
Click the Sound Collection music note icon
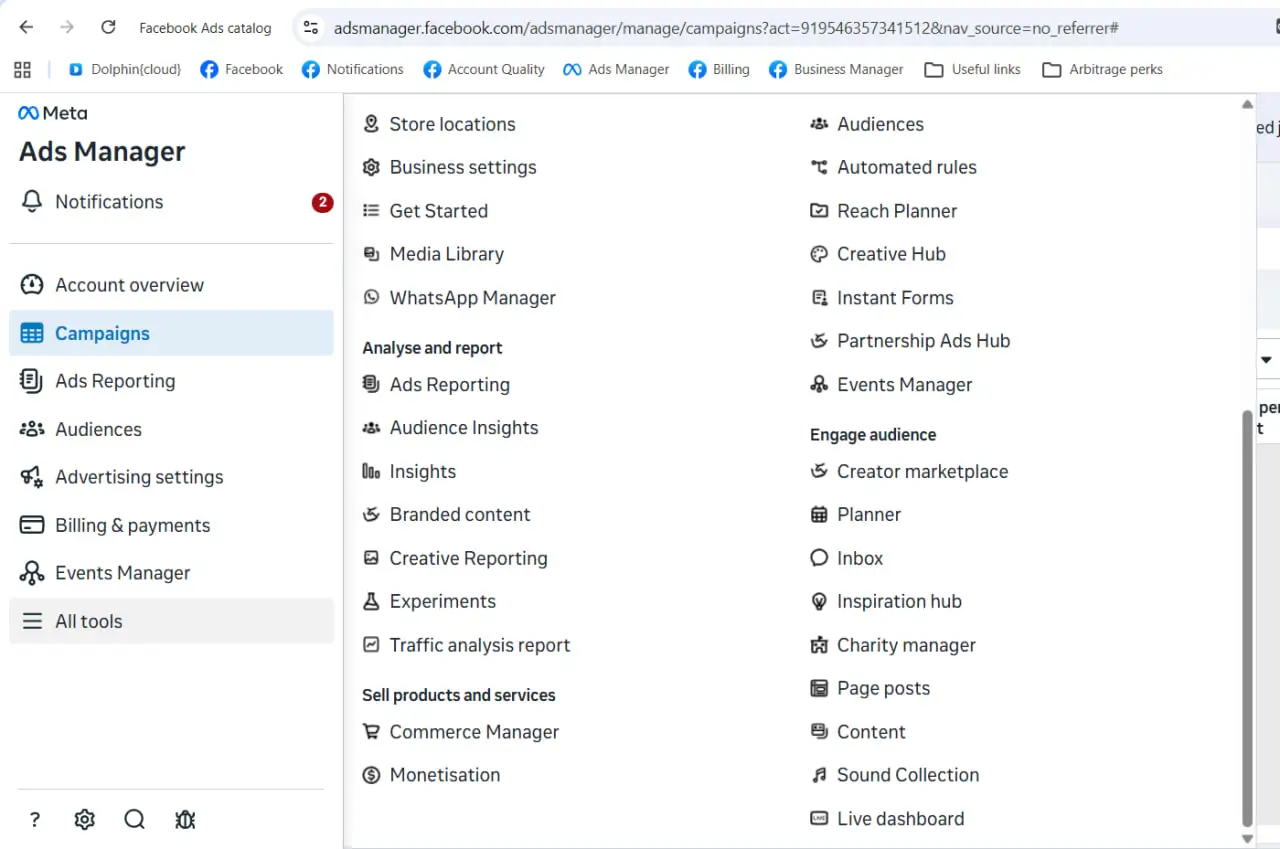pyautogui.click(x=819, y=775)
